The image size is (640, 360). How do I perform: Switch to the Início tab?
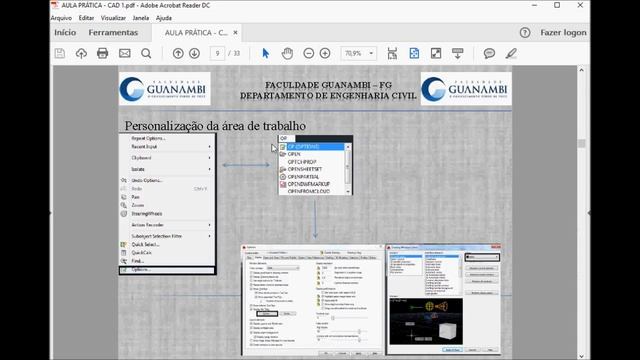[x=65, y=33]
